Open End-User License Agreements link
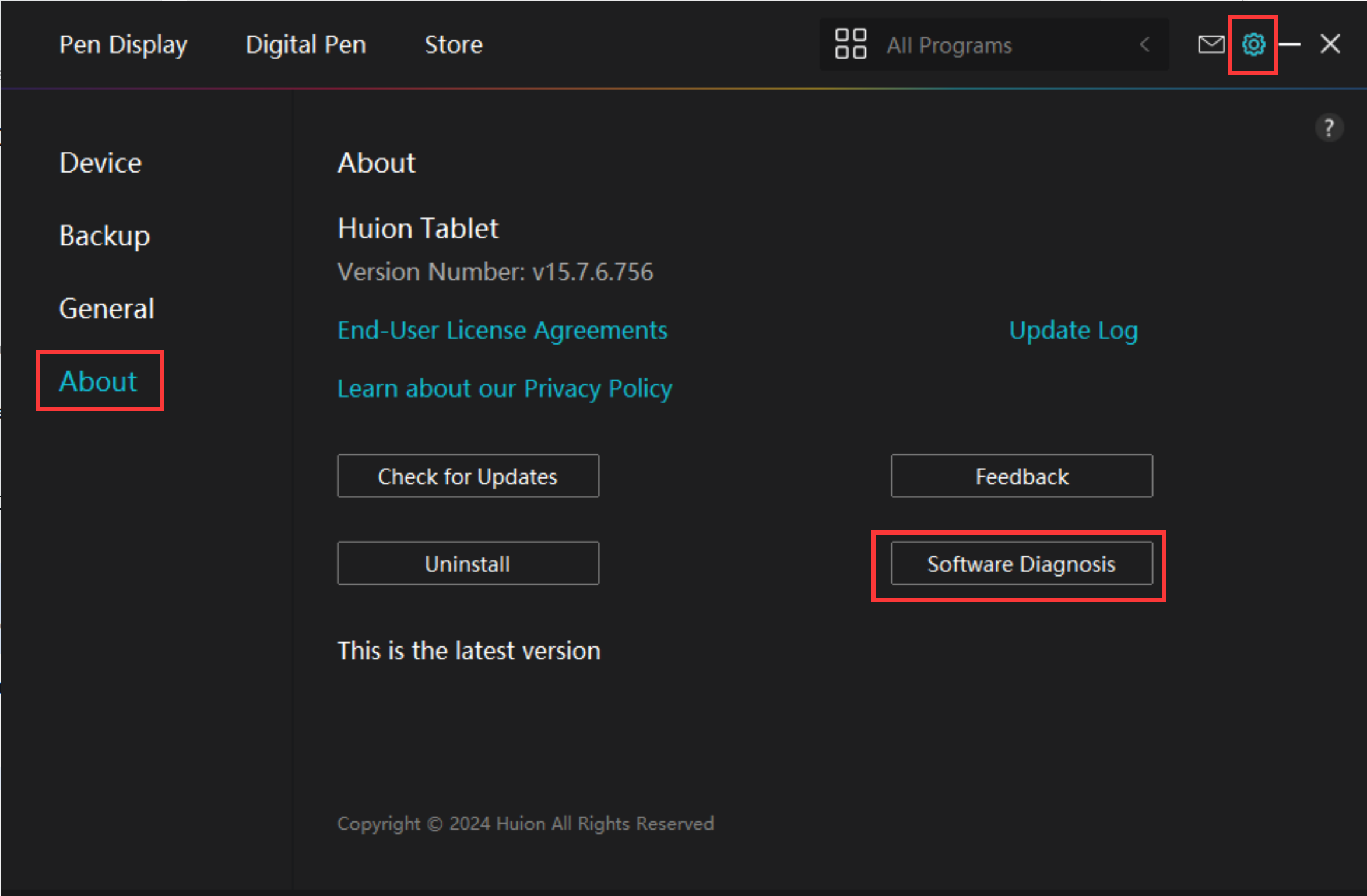Image resolution: width=1367 pixels, height=896 pixels. click(502, 331)
